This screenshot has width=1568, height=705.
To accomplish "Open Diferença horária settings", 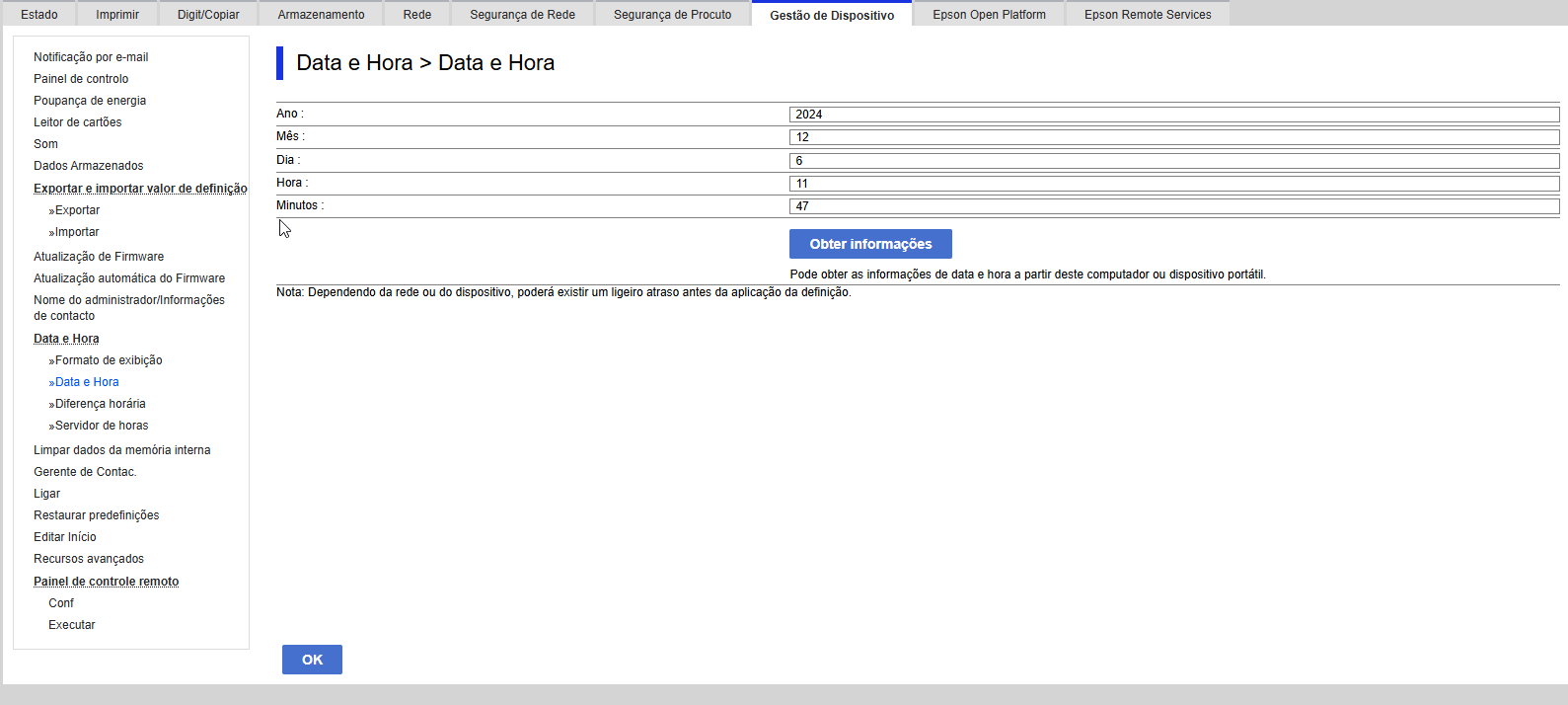I will point(100,404).
